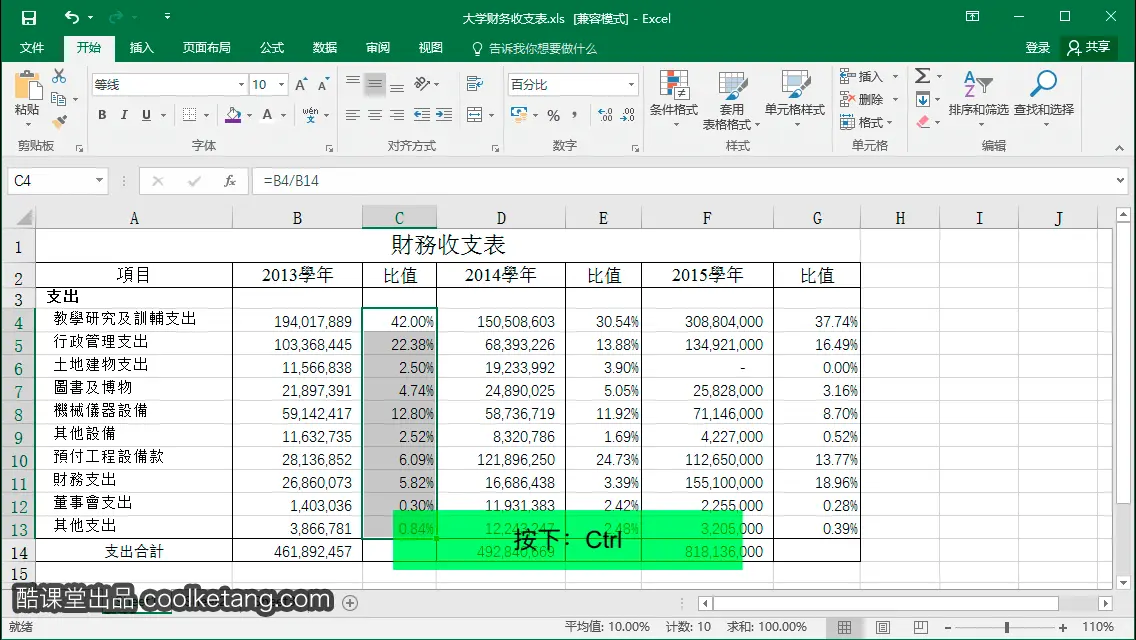
Task: Click the merge and center icon
Action: [x=475, y=115]
